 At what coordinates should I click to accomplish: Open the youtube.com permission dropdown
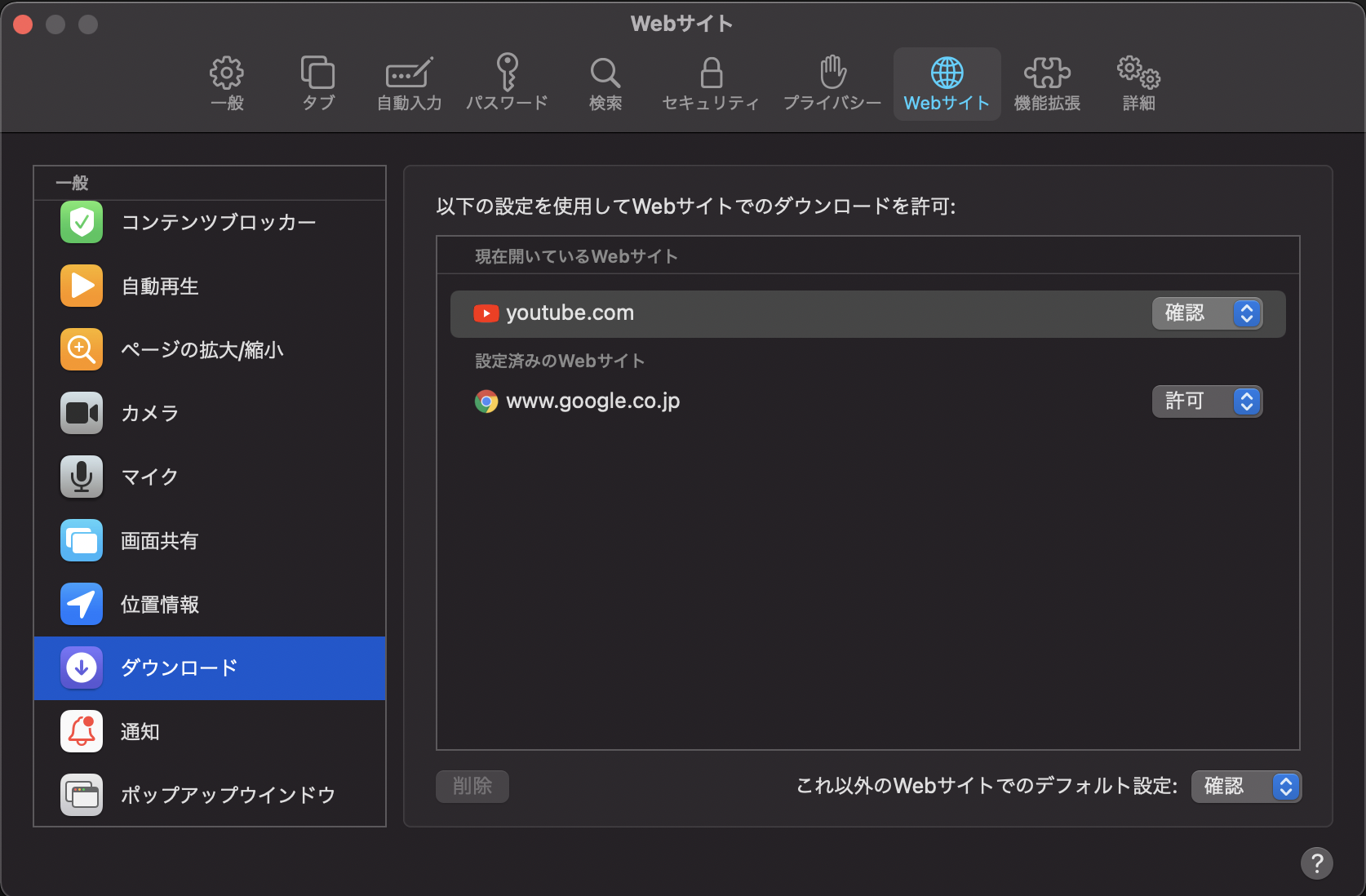[1207, 313]
